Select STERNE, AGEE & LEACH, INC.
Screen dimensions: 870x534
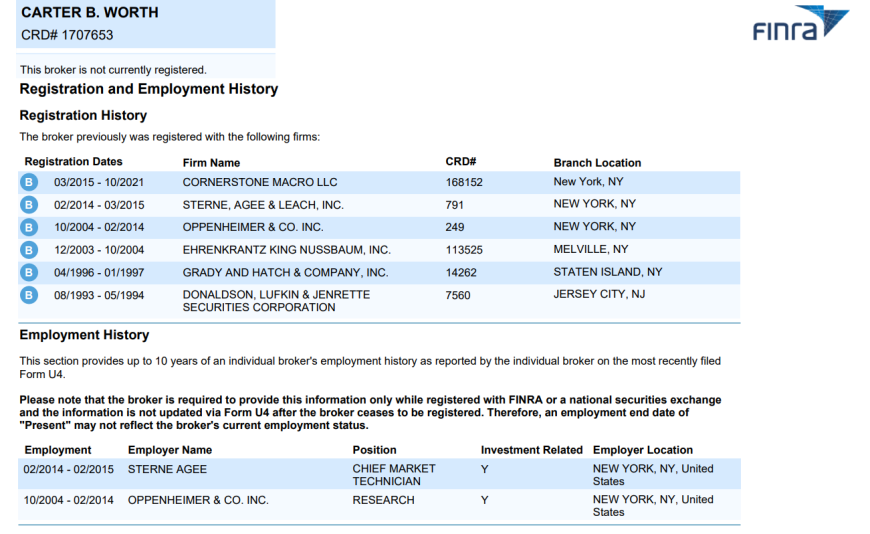point(263,205)
